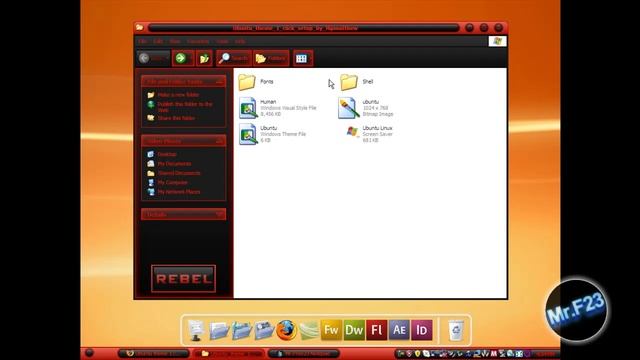
Task: Click Make a new folder link
Action: tap(178, 95)
